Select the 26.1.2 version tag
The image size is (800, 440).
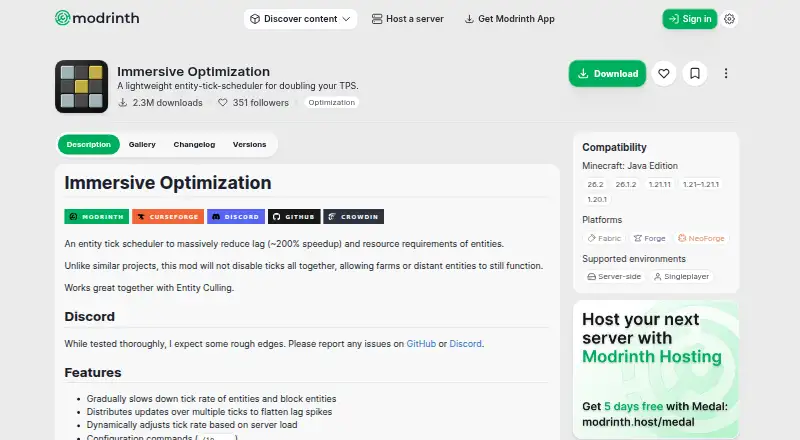[x=626, y=184]
